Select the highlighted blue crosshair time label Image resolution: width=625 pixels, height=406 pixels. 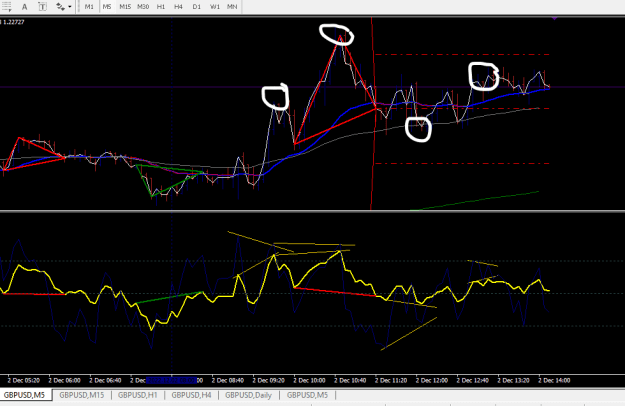(x=171, y=380)
